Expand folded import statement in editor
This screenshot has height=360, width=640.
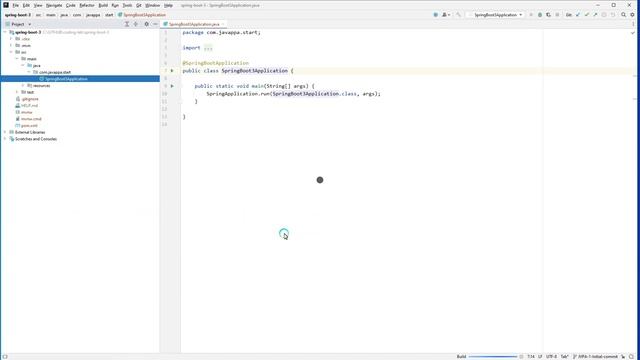208,48
